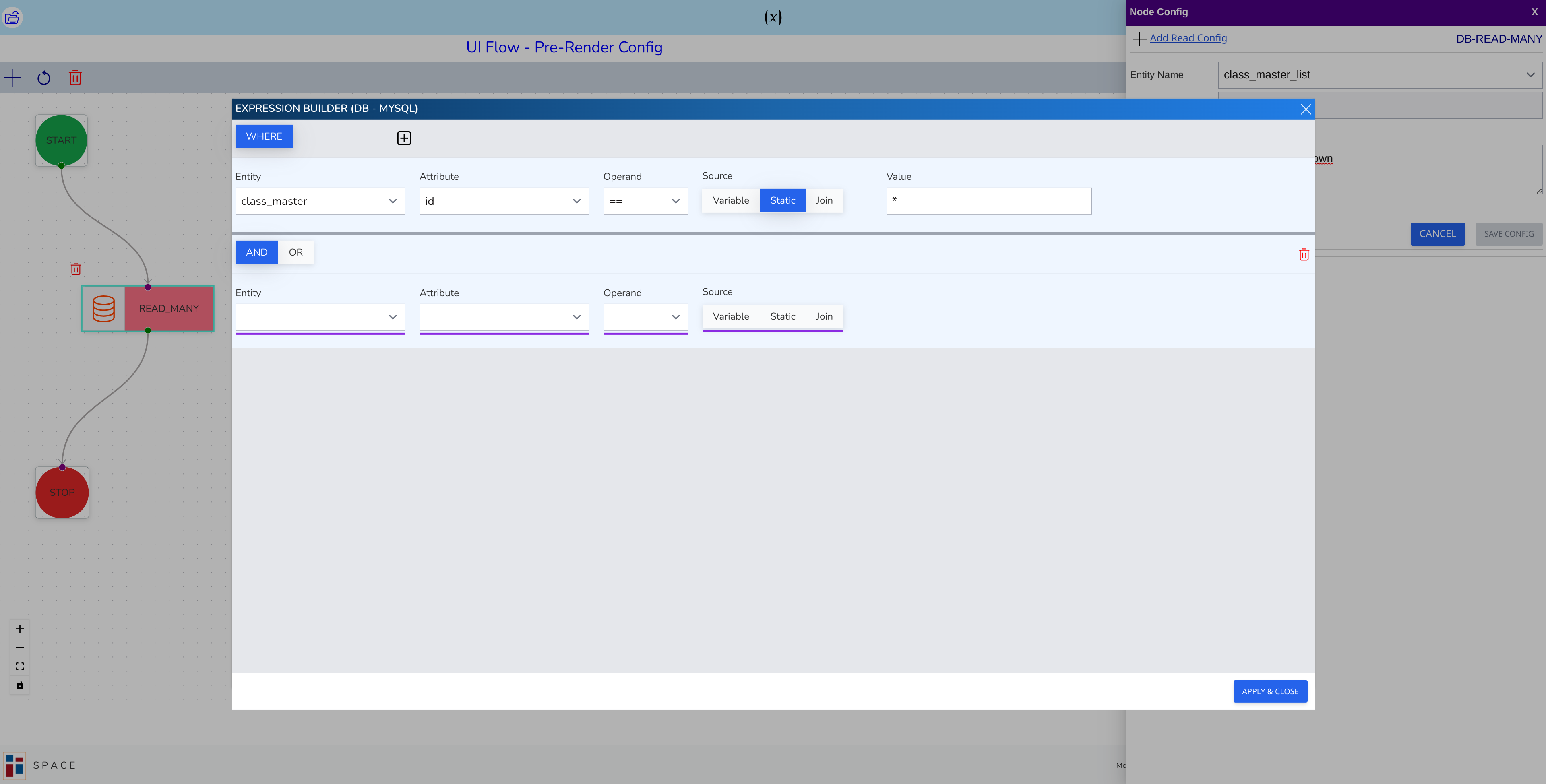Select the WHERE clause tab
Screen dimensions: 1546x784
(x=264, y=136)
